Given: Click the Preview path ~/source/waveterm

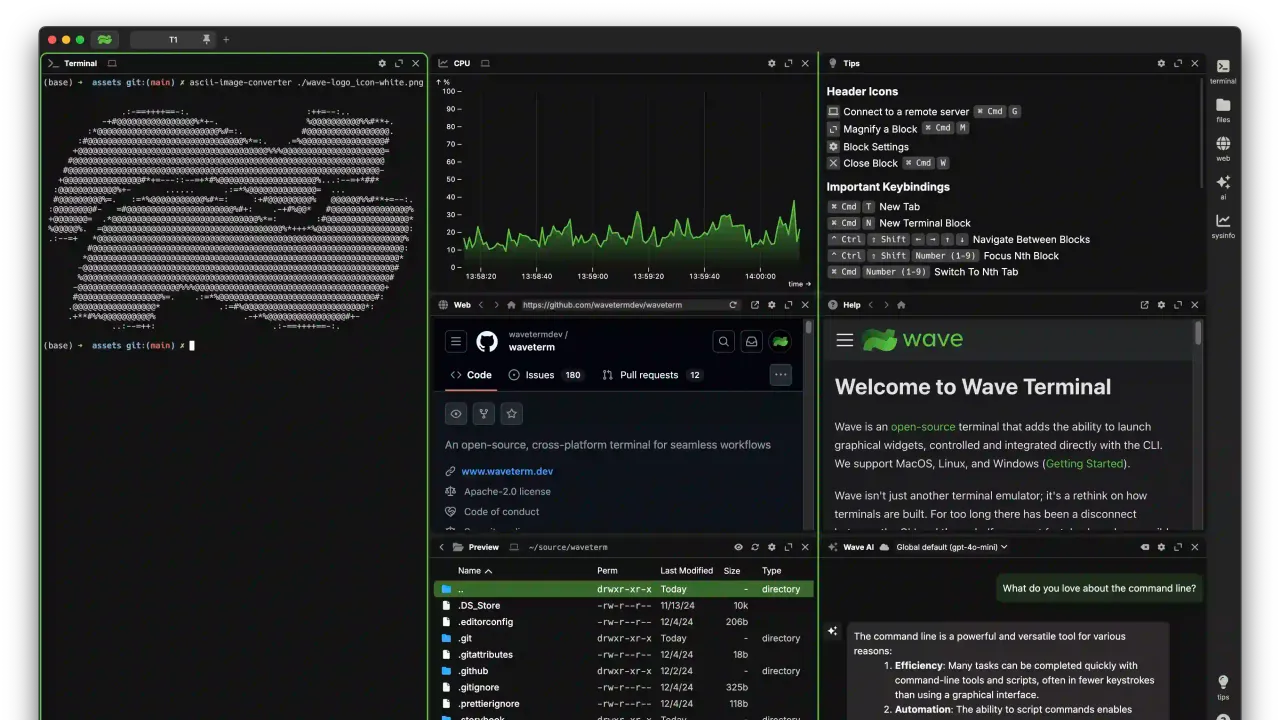Looking at the screenshot, I should coord(567,547).
